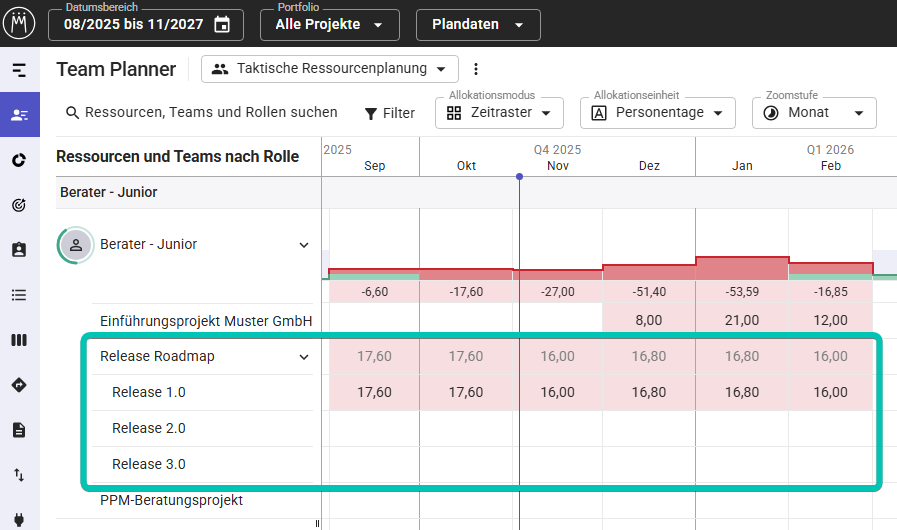Click the Sep month header

[375, 166]
